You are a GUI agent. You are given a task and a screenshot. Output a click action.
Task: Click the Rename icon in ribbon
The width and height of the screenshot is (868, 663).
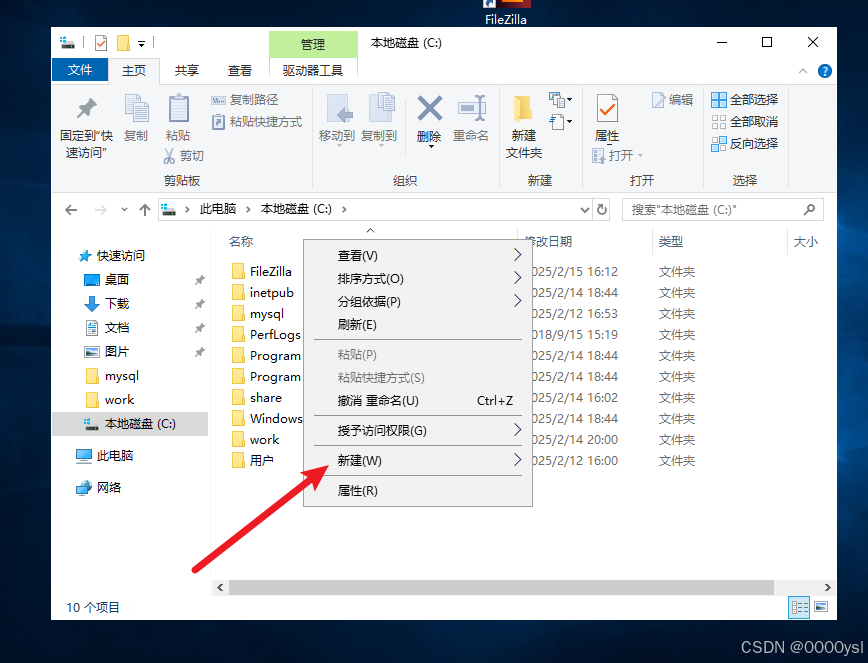[472, 108]
